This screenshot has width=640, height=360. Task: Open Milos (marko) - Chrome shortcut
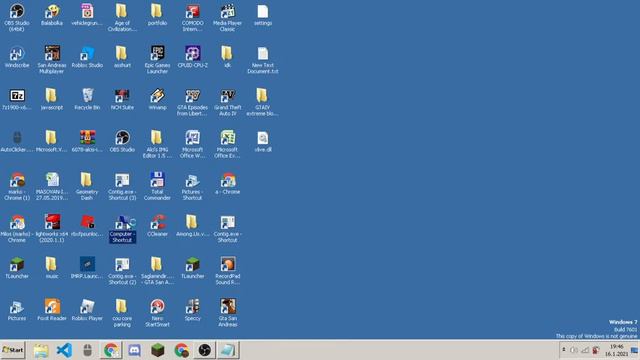pyautogui.click(x=17, y=229)
